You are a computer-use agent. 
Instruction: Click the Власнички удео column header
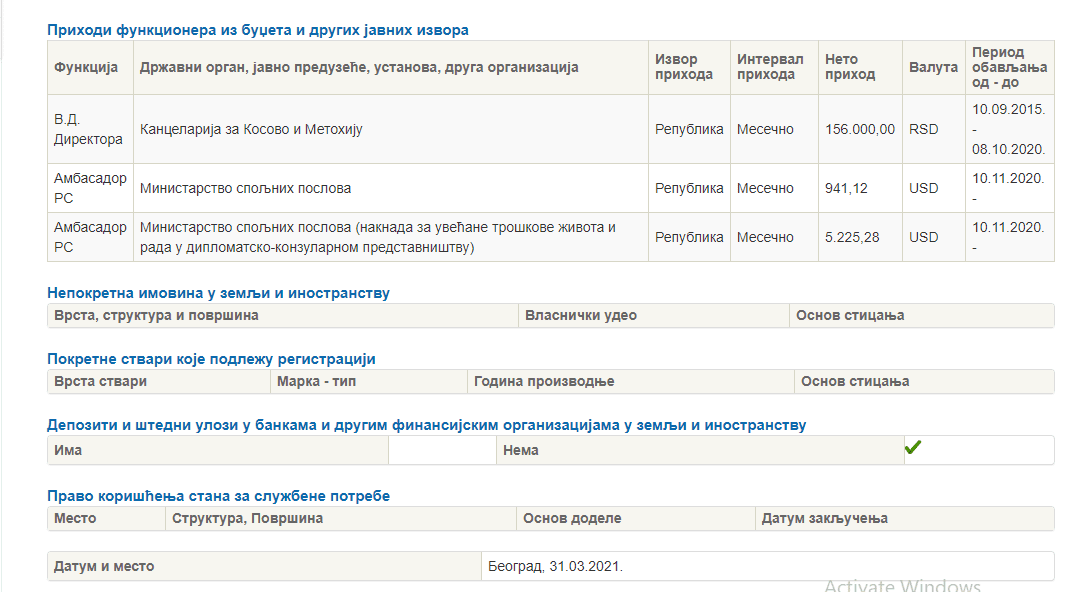[x=654, y=316]
